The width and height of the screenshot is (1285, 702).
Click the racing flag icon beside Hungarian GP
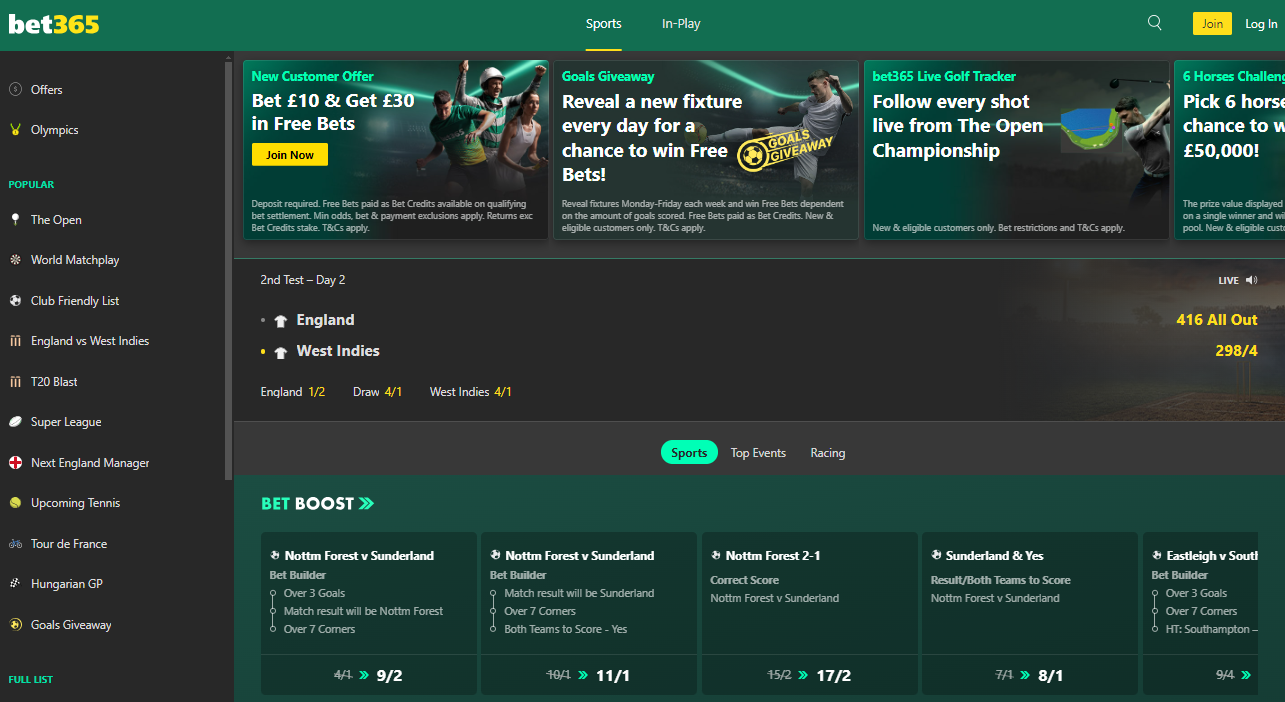point(15,584)
